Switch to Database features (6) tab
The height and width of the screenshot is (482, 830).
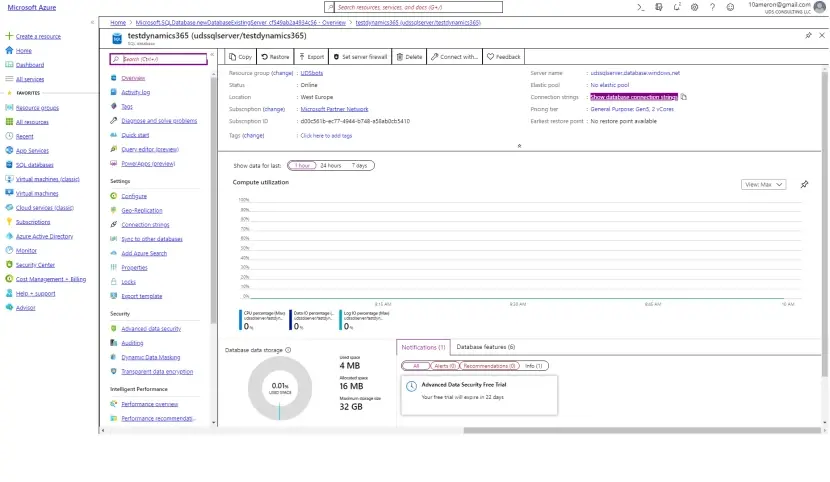point(485,347)
